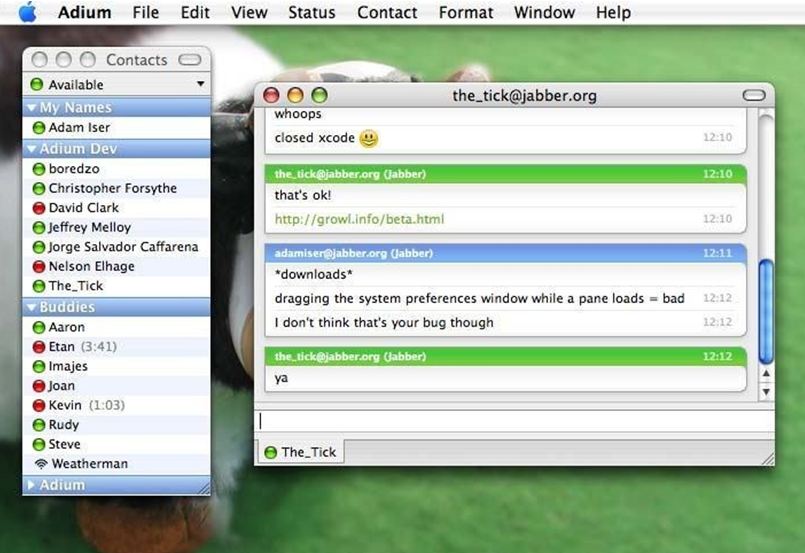Collapse the Adium Dev group
This screenshot has height=553, width=805.
coord(32,149)
